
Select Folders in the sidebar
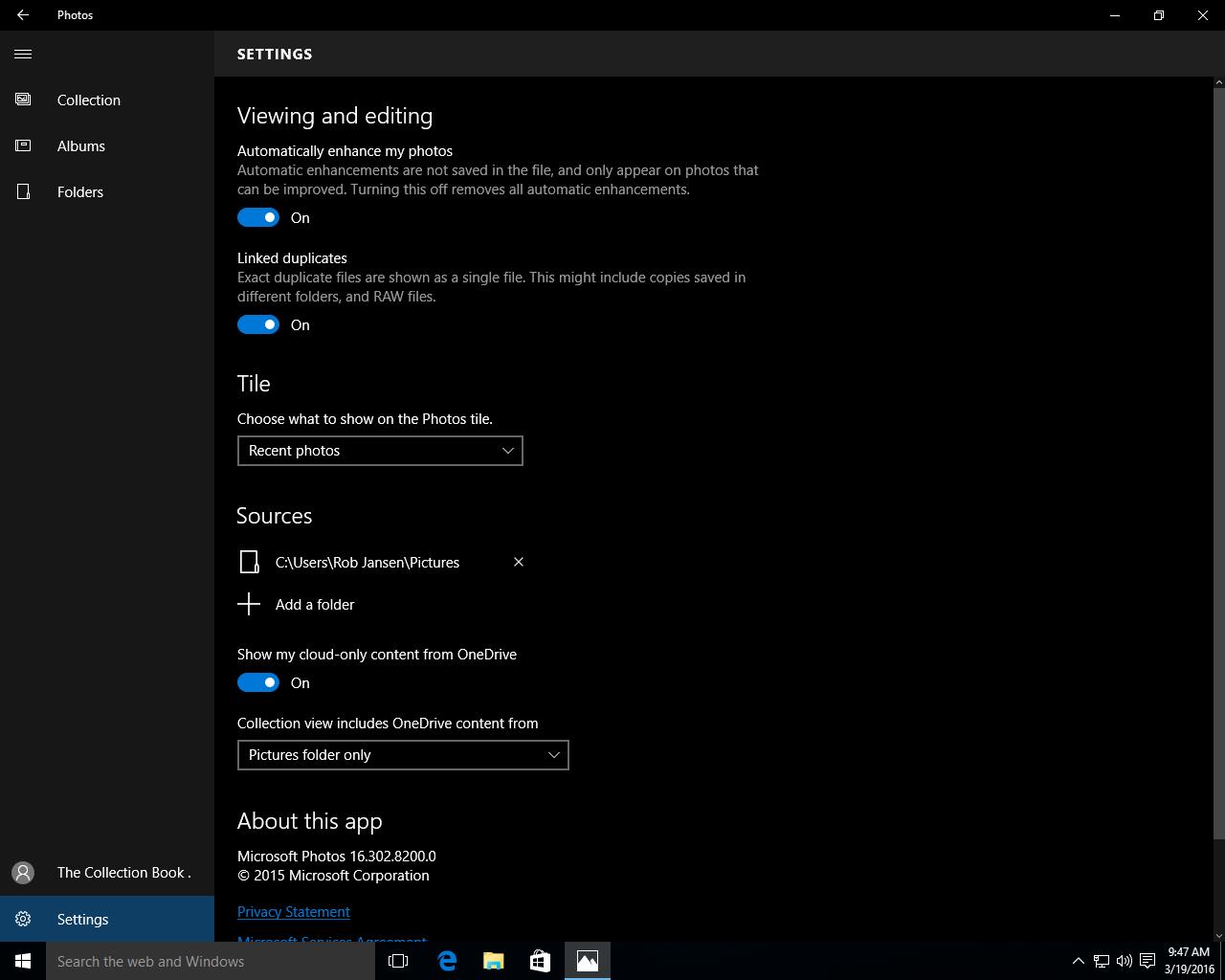[x=107, y=191]
